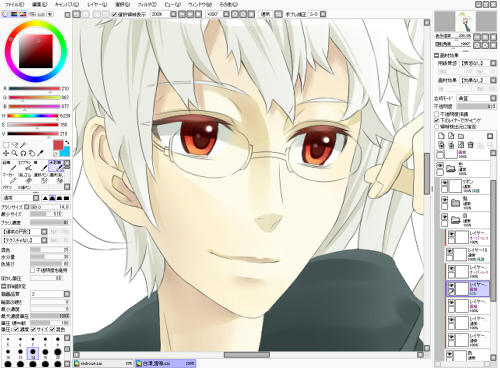Hide the 色 folder via eye icon
Viewport: 500px width, 368px height.
tap(440, 165)
